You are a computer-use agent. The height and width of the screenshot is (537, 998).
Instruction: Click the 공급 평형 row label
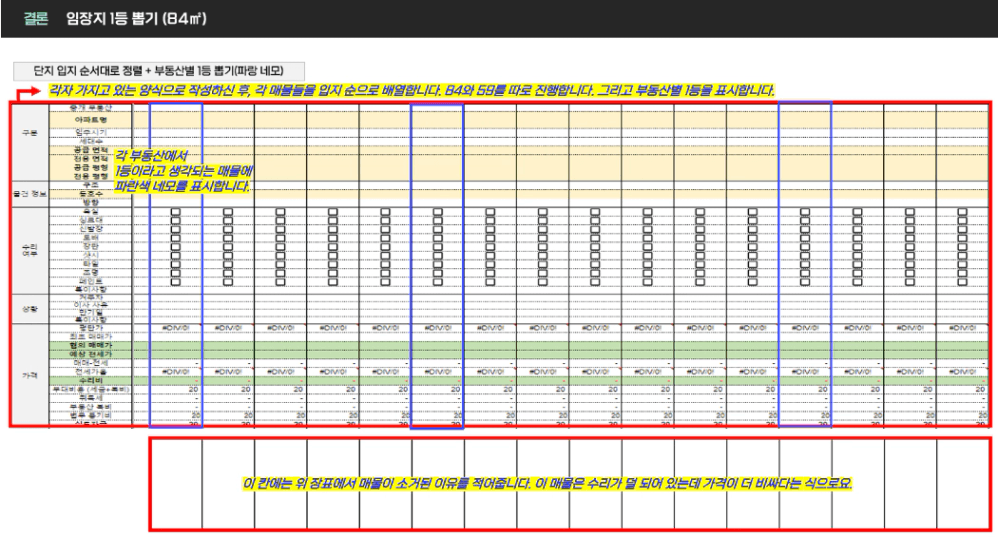(x=90, y=167)
